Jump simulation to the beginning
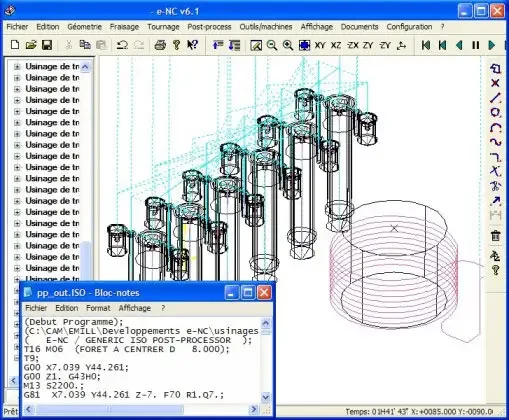 click(426, 45)
